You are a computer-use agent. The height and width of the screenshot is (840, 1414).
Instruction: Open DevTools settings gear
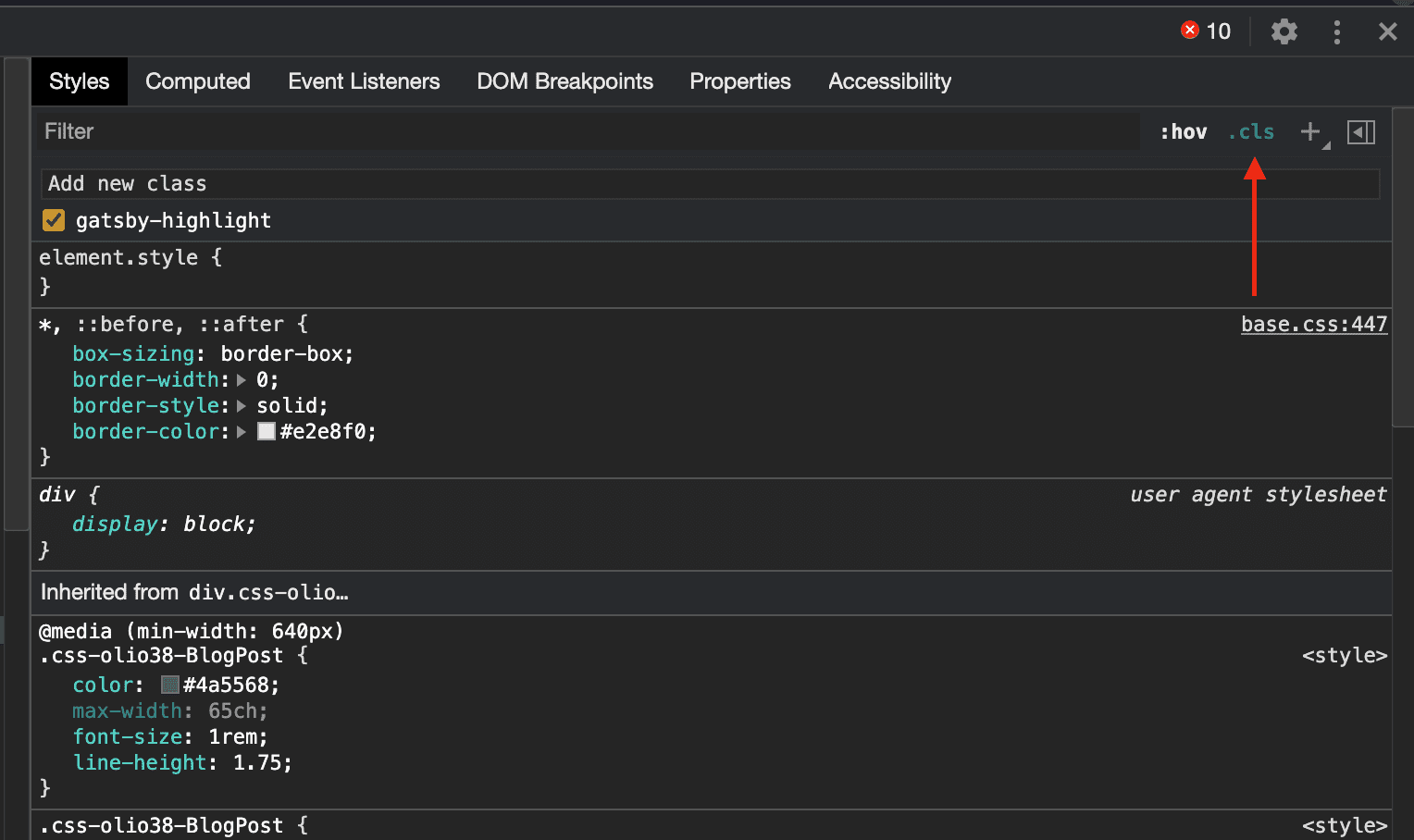[x=1284, y=32]
